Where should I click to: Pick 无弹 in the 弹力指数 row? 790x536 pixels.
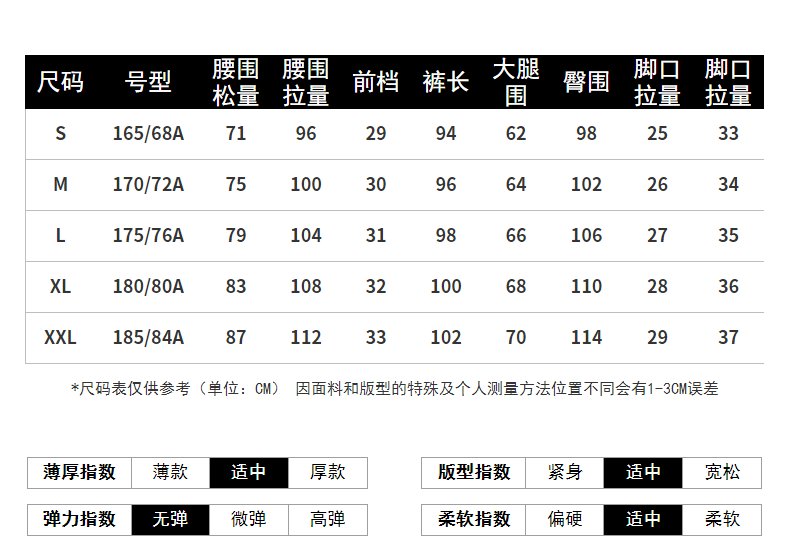pos(170,519)
